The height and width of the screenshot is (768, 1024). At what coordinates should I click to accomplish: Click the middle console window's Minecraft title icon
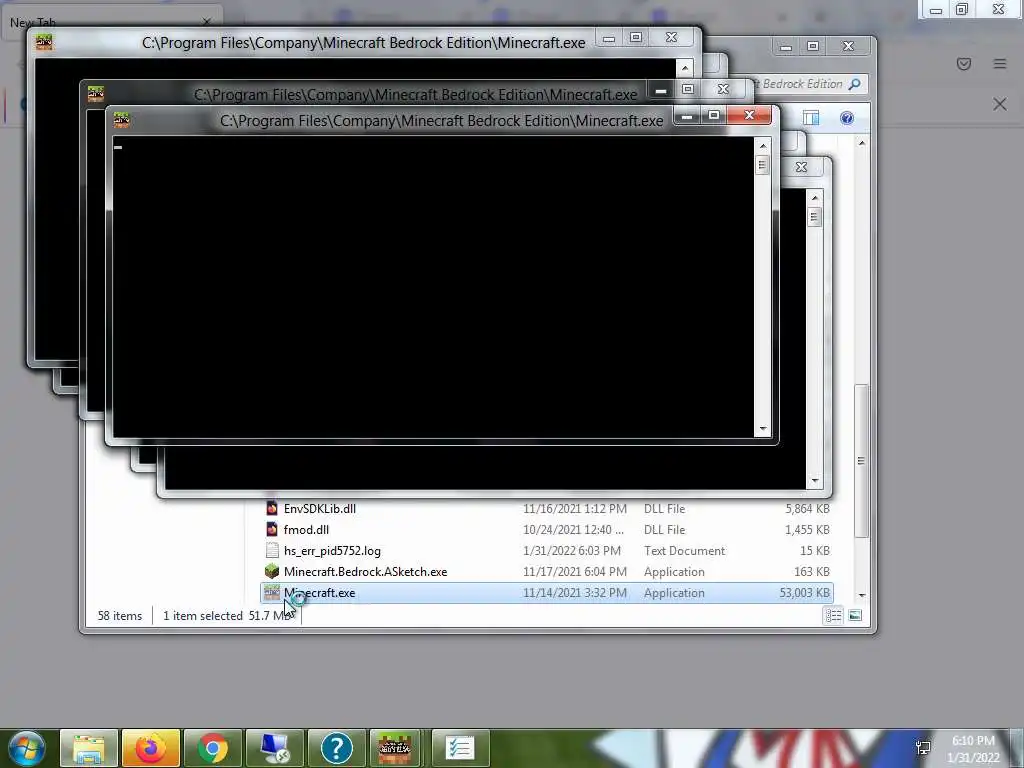[x=96, y=94]
